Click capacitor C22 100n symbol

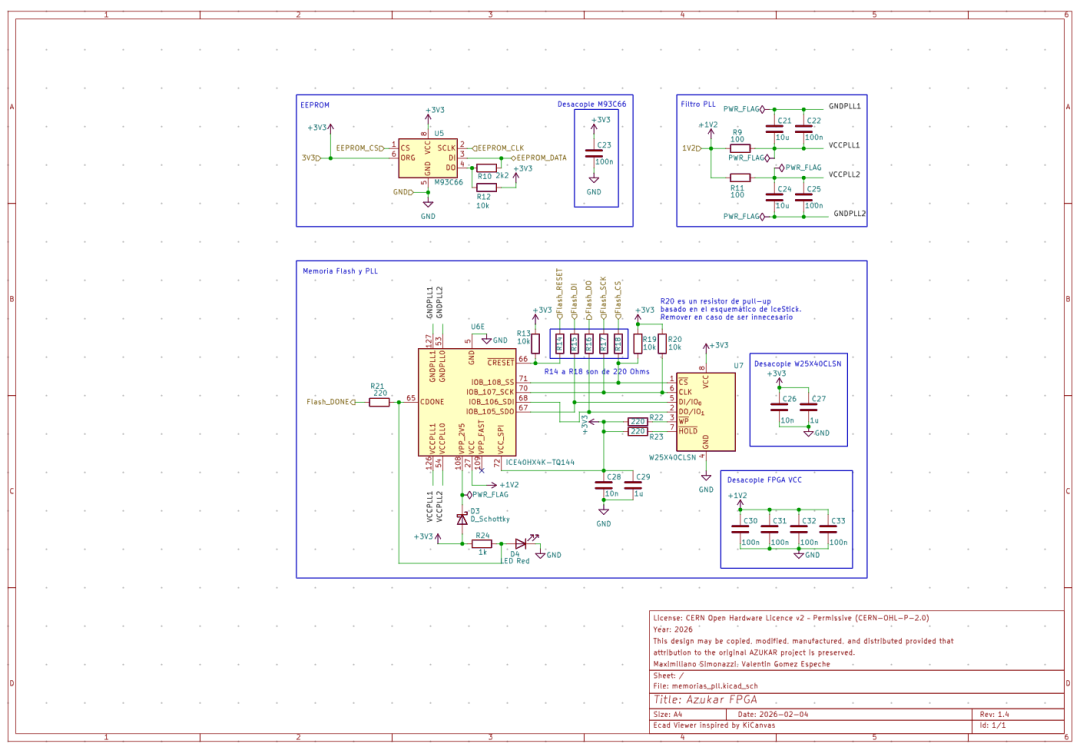(x=804, y=129)
